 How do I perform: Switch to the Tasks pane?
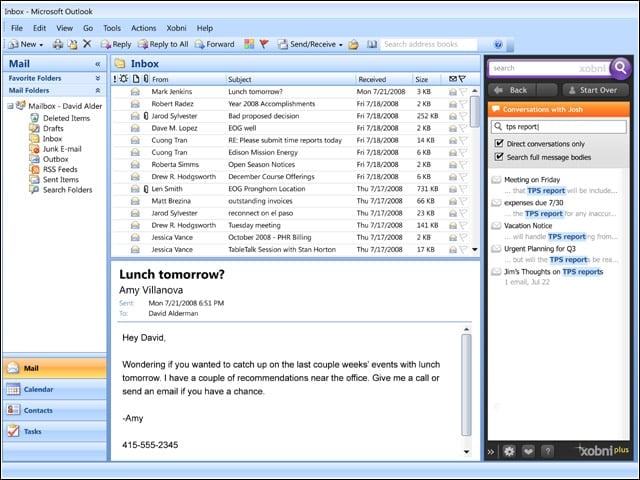(54, 431)
